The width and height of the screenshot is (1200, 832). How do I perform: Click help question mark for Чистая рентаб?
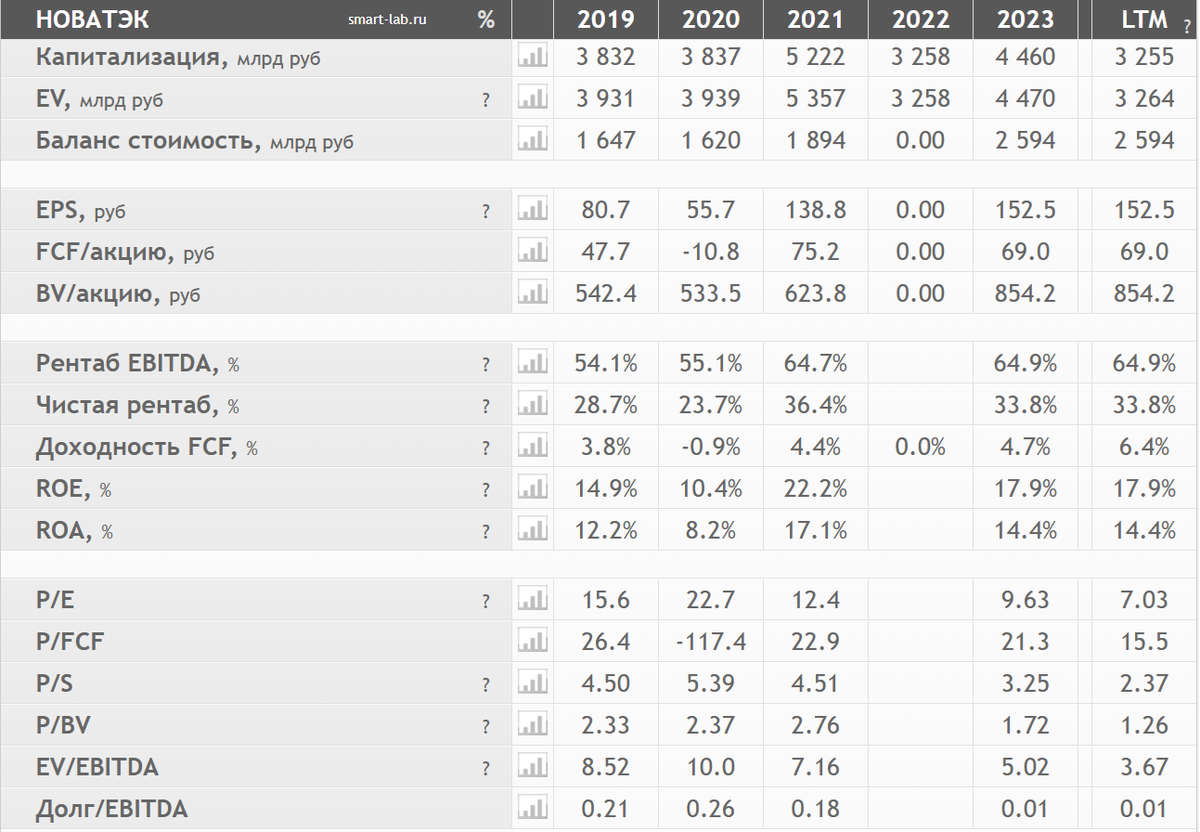point(486,407)
